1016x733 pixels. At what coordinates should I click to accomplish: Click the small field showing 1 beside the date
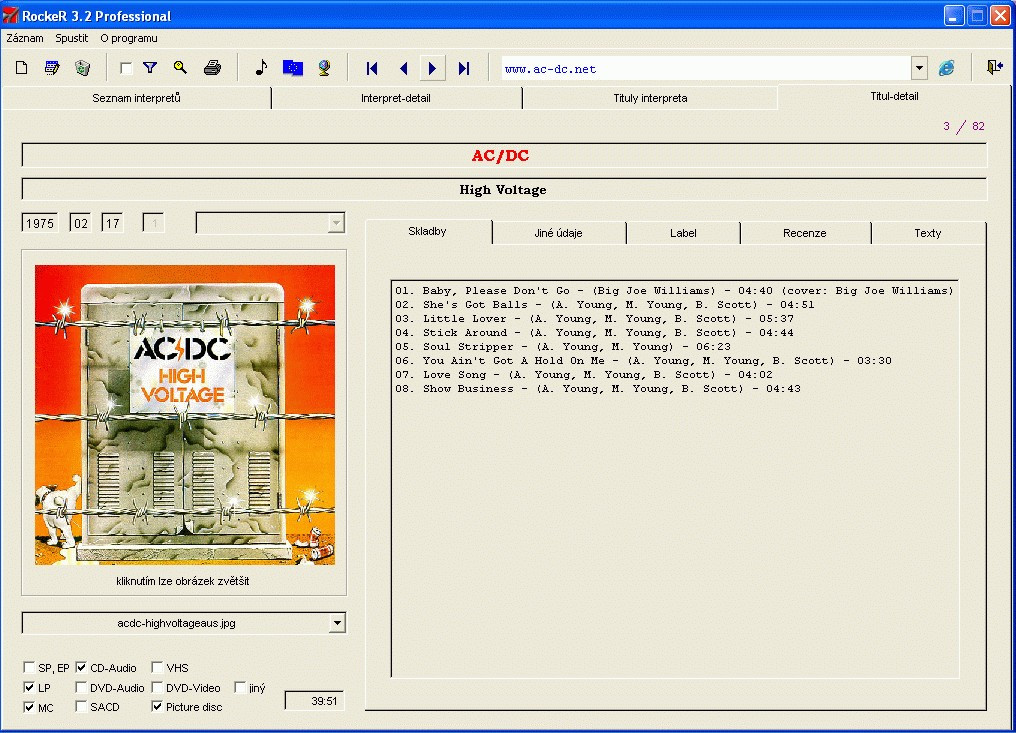click(x=154, y=223)
